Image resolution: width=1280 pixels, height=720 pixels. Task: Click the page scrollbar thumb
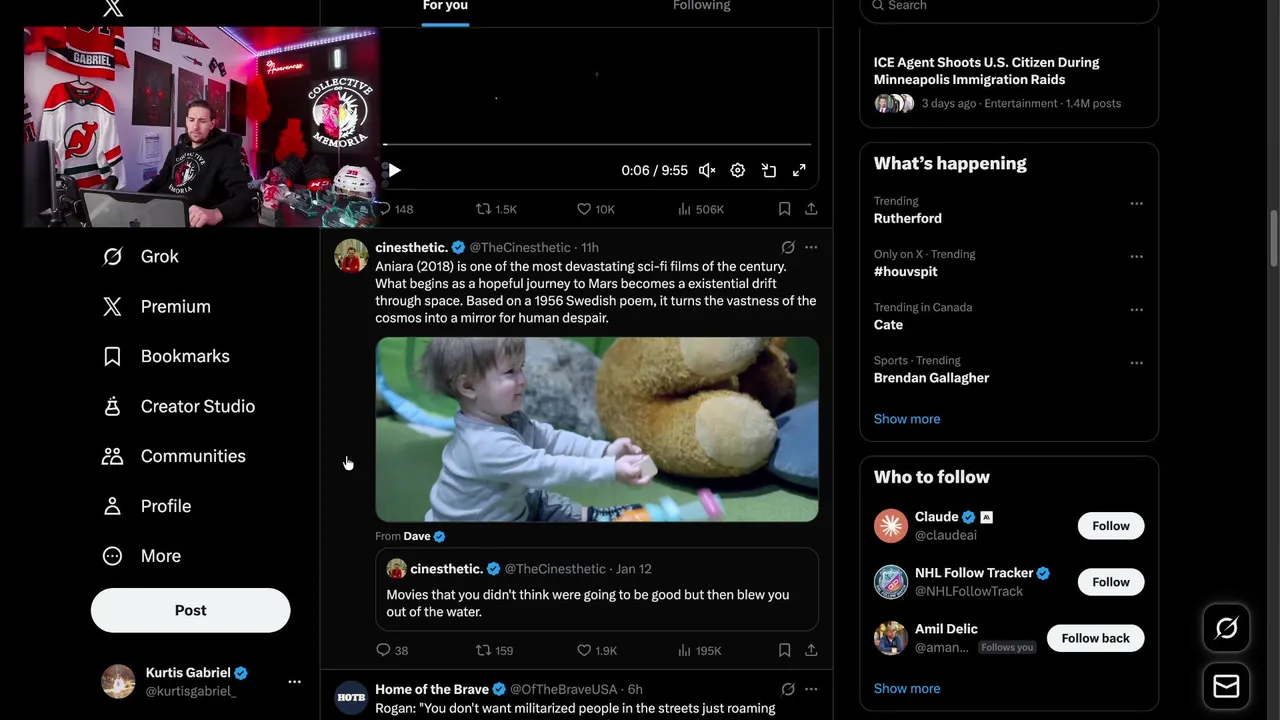(1274, 238)
